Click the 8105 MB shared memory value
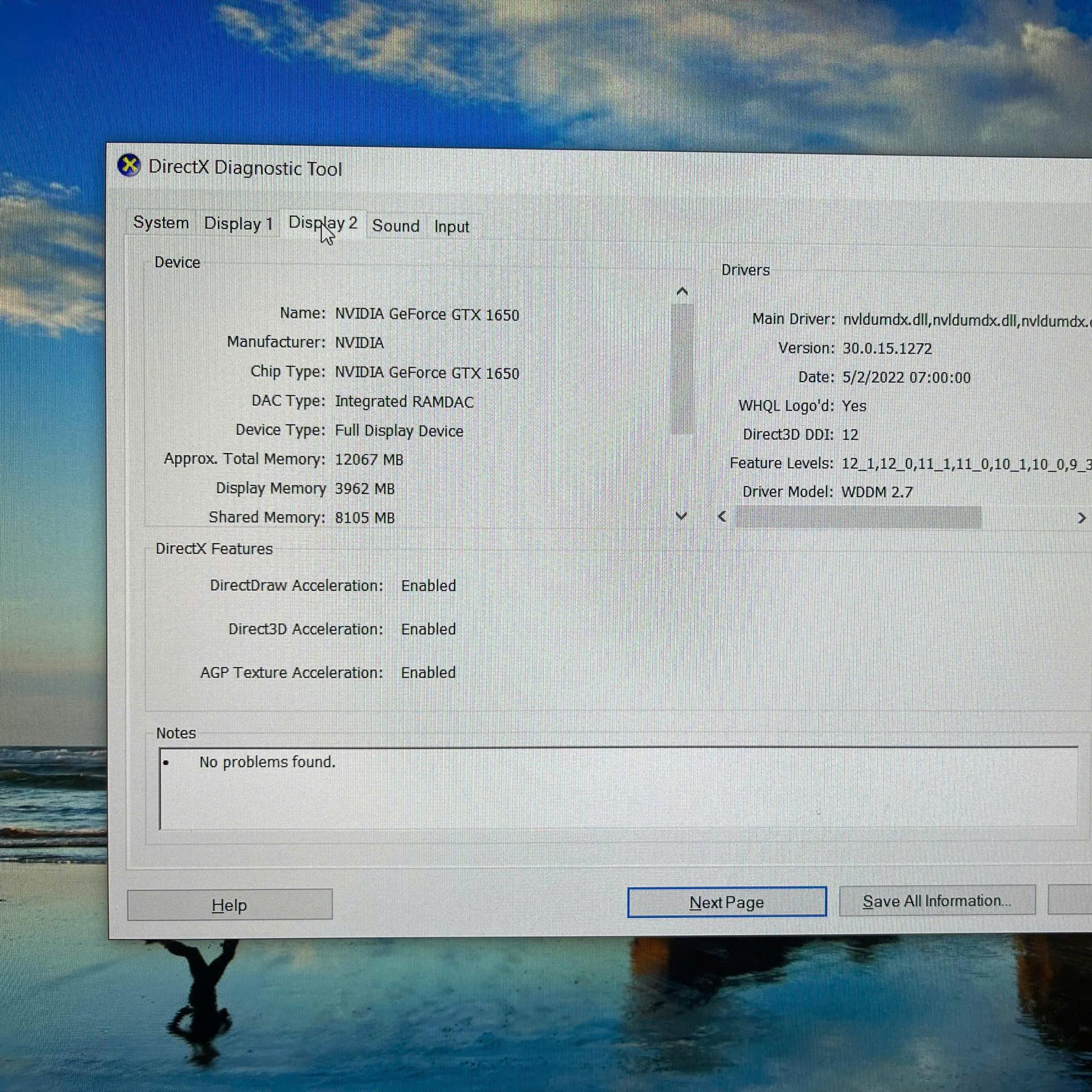The image size is (1092, 1092). pyautogui.click(x=365, y=518)
